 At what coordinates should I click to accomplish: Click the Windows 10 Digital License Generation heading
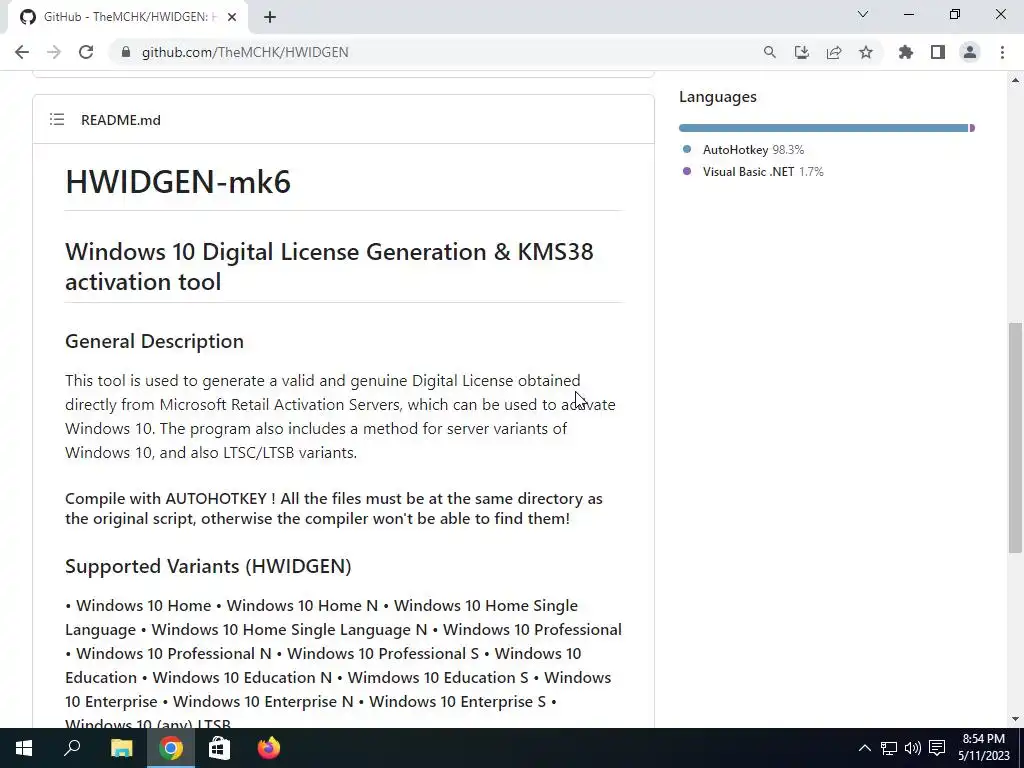329,266
